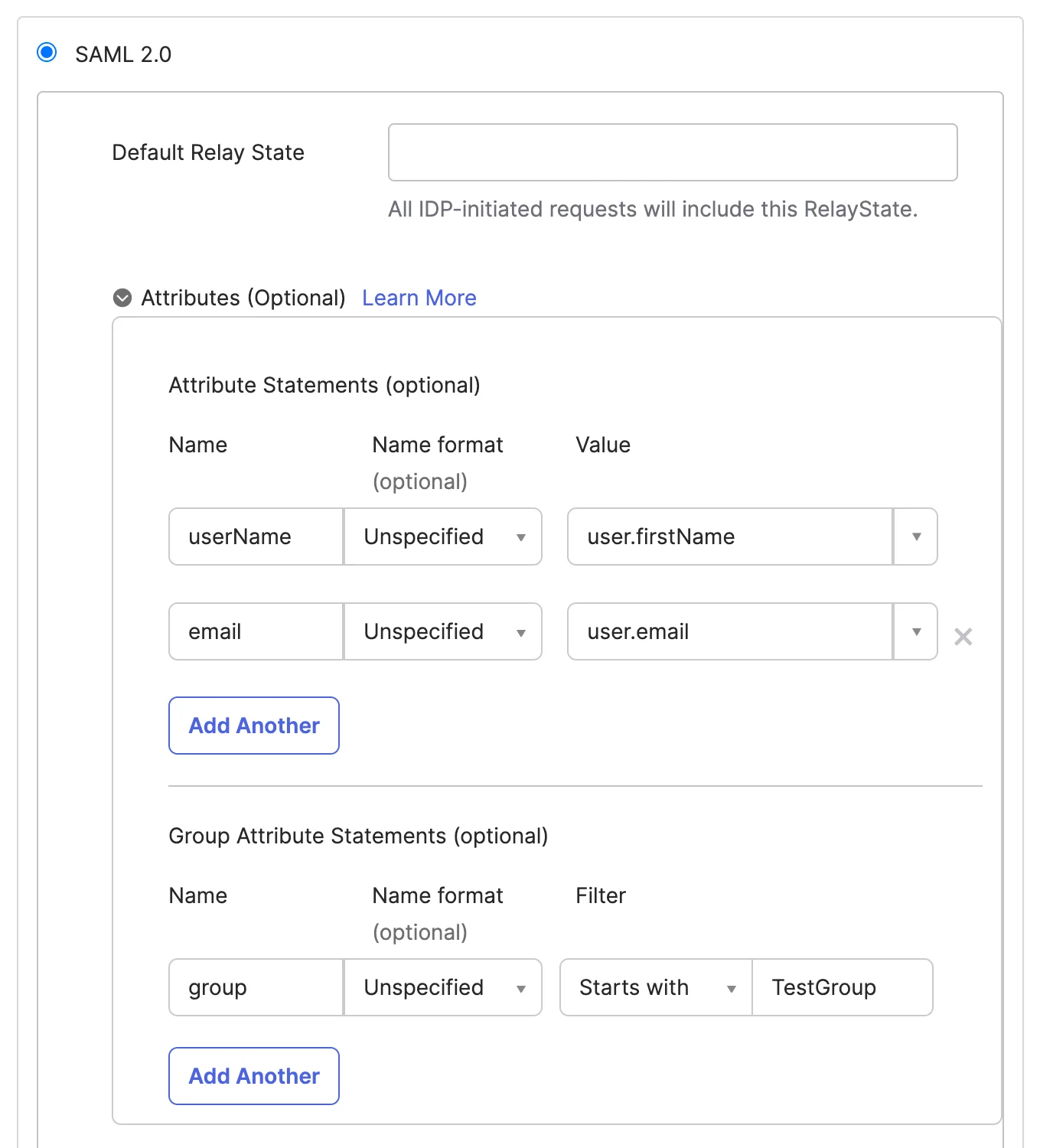Open the email Name format dropdown
Screen dimensions: 1053x1148
[521, 631]
